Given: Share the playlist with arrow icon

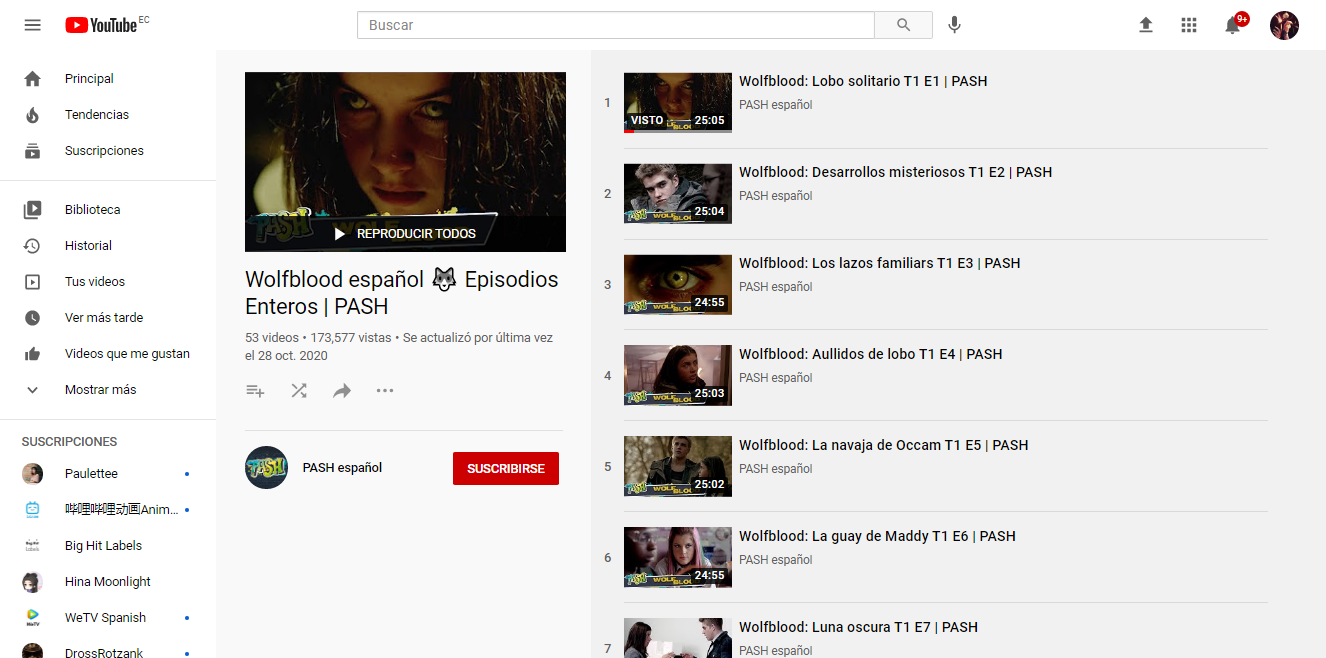Looking at the screenshot, I should click(342, 391).
